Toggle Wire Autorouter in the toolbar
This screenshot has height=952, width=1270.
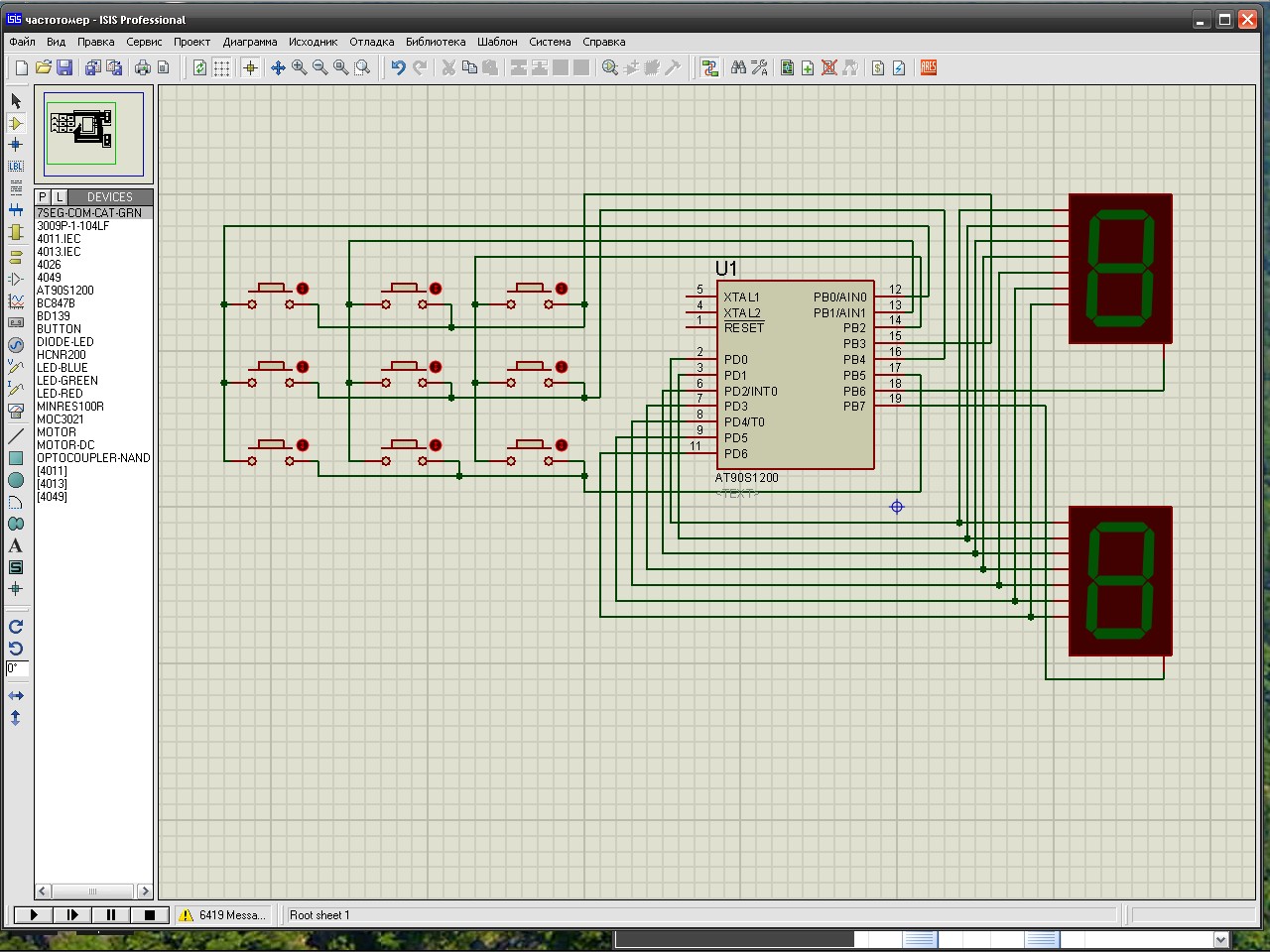coord(709,67)
